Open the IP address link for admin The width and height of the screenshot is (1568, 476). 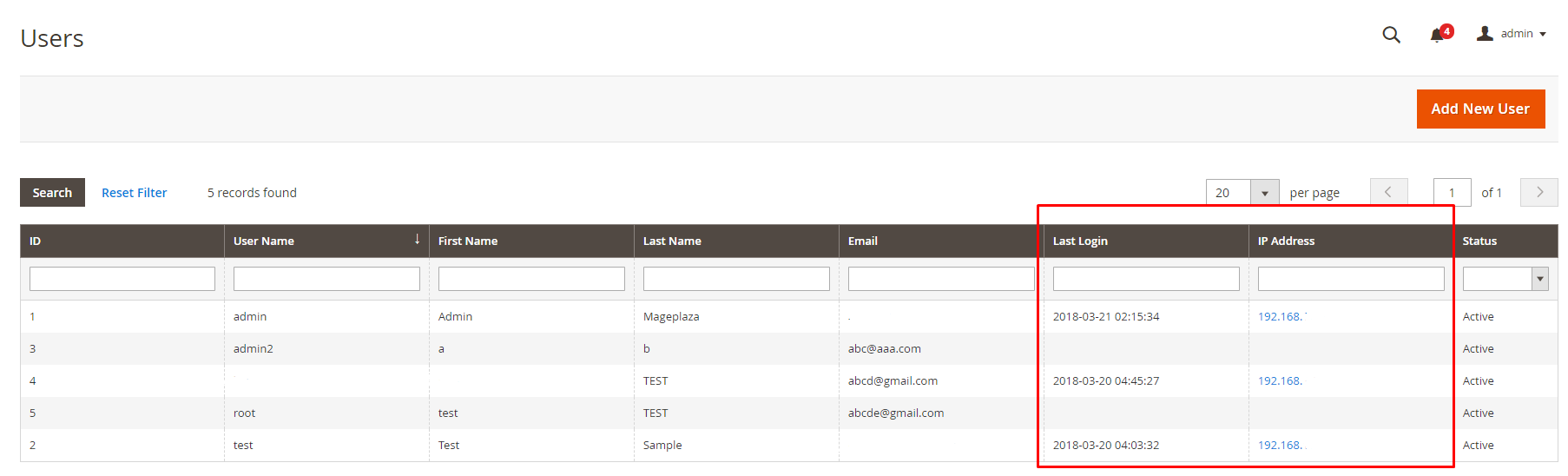tap(1282, 316)
